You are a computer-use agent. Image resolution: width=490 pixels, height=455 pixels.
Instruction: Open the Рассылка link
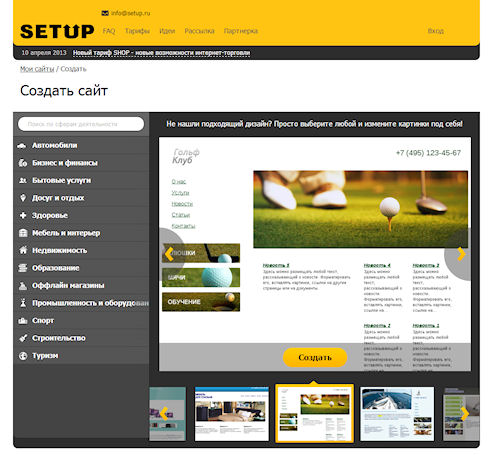tap(199, 31)
